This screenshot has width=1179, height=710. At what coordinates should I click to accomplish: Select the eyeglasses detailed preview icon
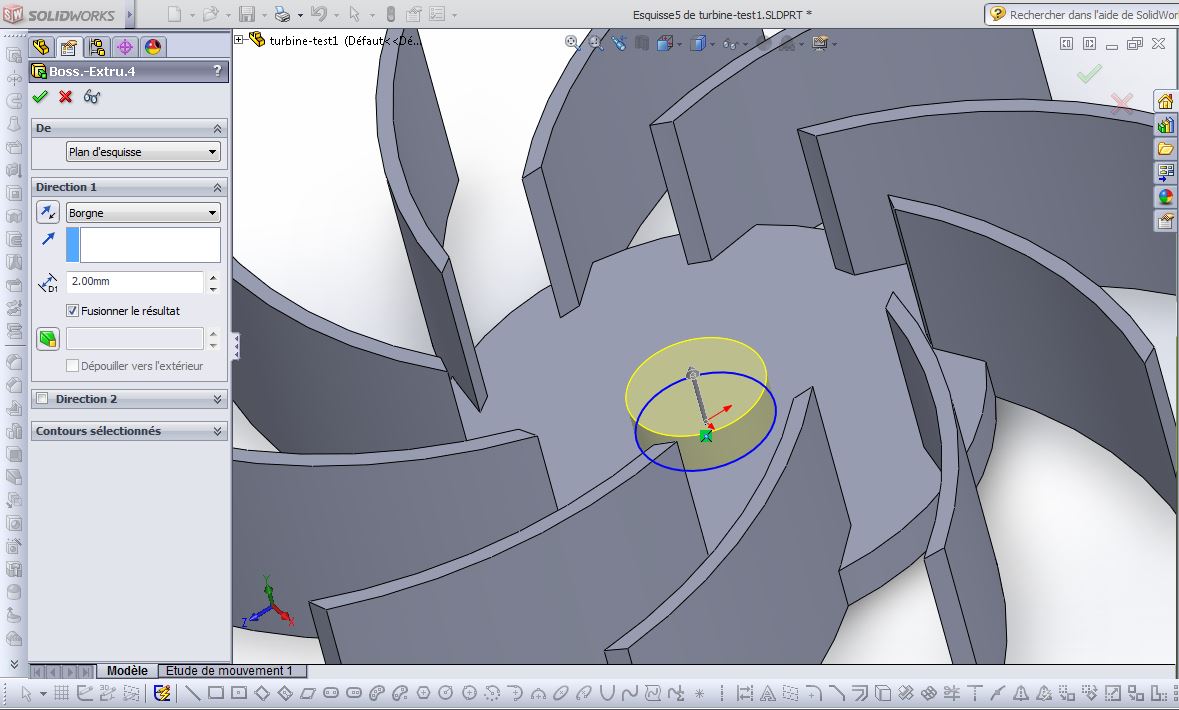[92, 97]
